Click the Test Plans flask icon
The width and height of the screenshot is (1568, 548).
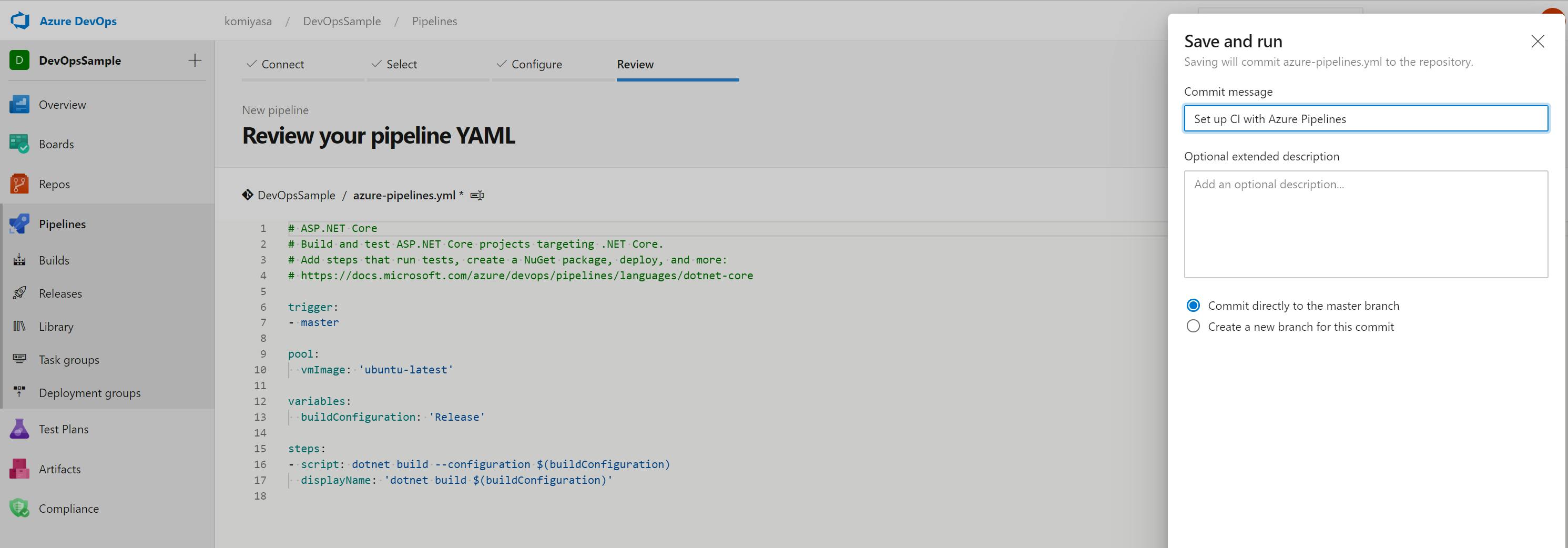(19, 429)
